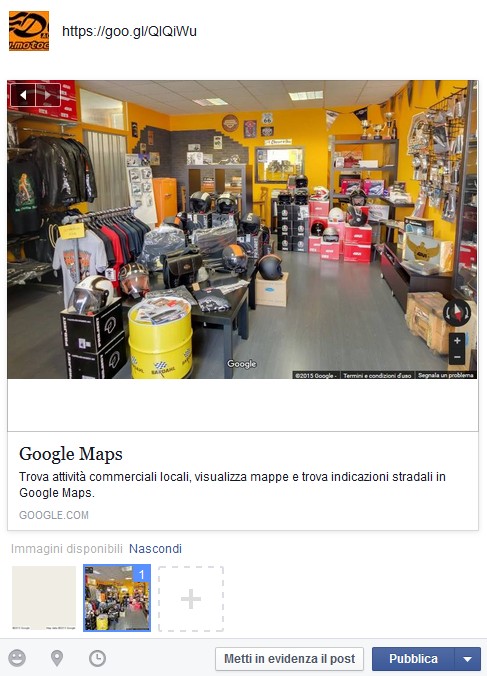Click the next image arrow on preview

tap(47, 94)
